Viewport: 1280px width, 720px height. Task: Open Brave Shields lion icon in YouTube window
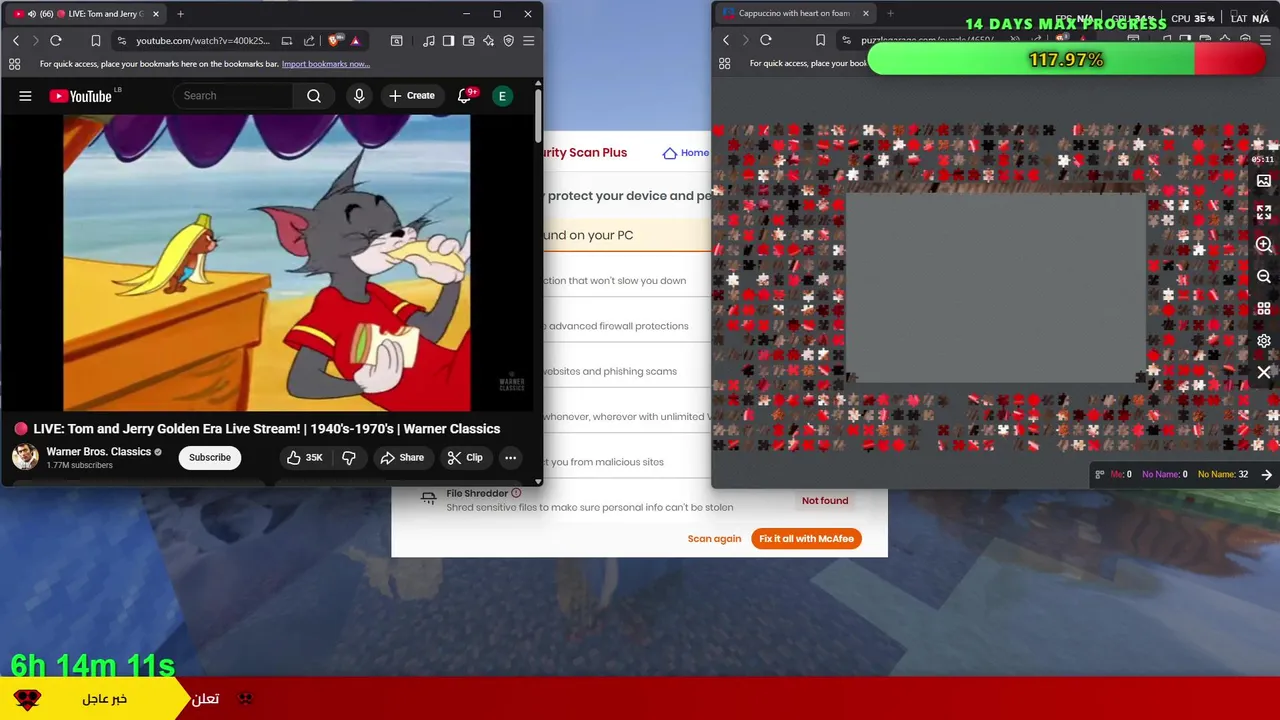334,41
